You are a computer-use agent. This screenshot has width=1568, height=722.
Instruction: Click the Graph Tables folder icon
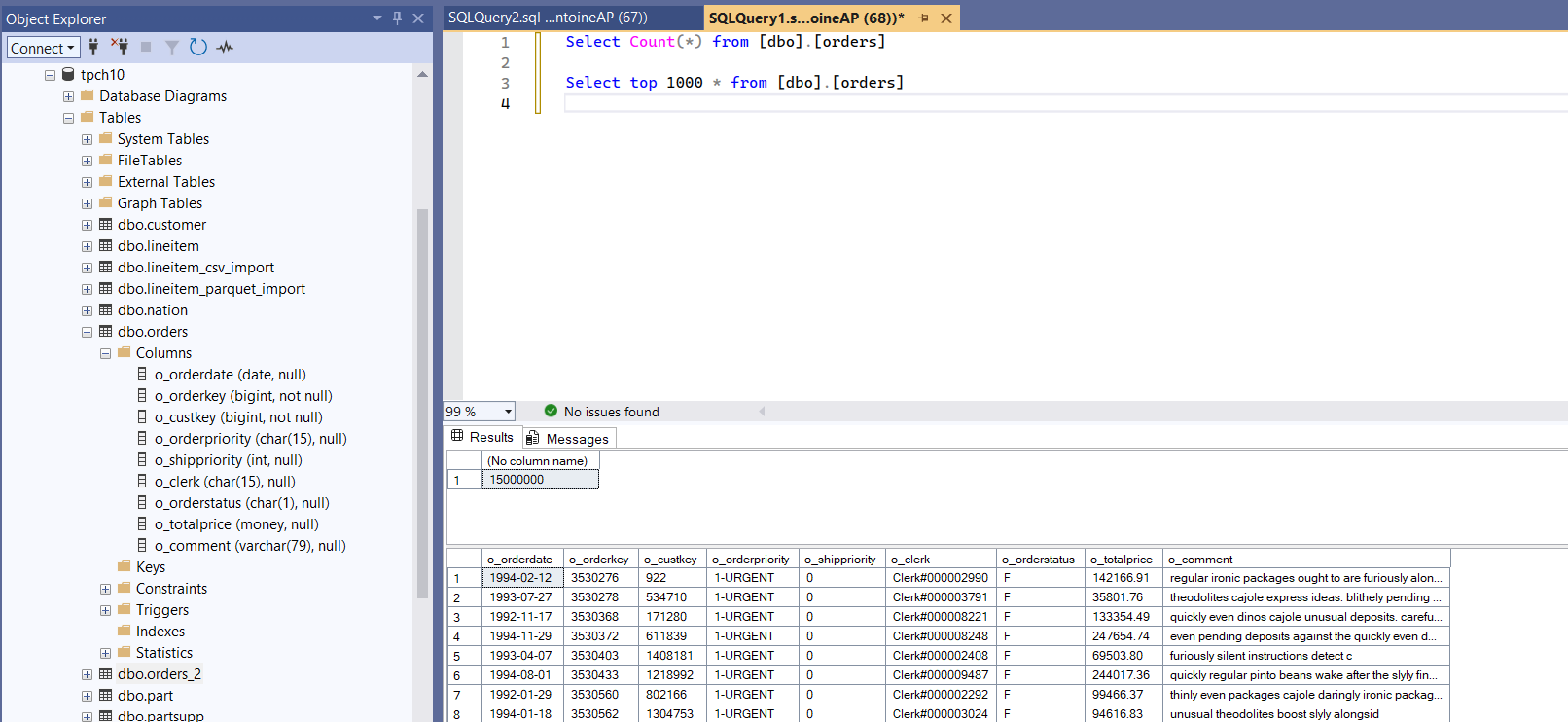[106, 202]
